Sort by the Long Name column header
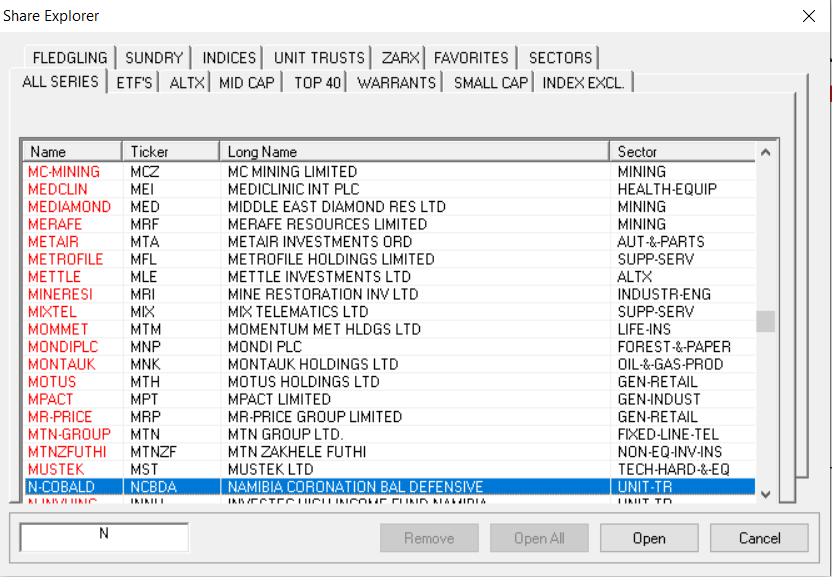Viewport: 832px width, 577px height. 414,152
